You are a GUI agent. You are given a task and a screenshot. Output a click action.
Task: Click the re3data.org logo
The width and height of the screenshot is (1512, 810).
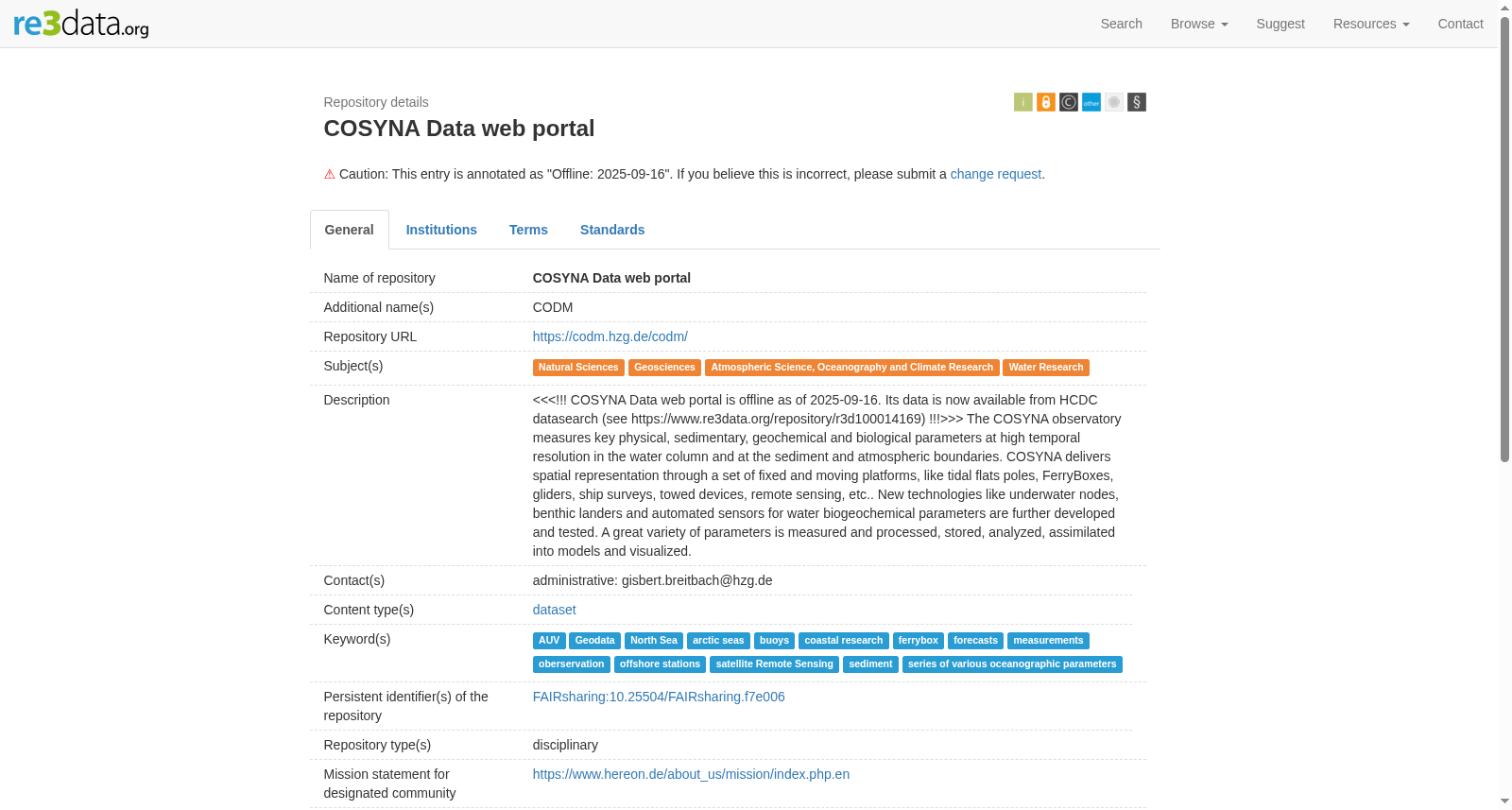(x=81, y=23)
